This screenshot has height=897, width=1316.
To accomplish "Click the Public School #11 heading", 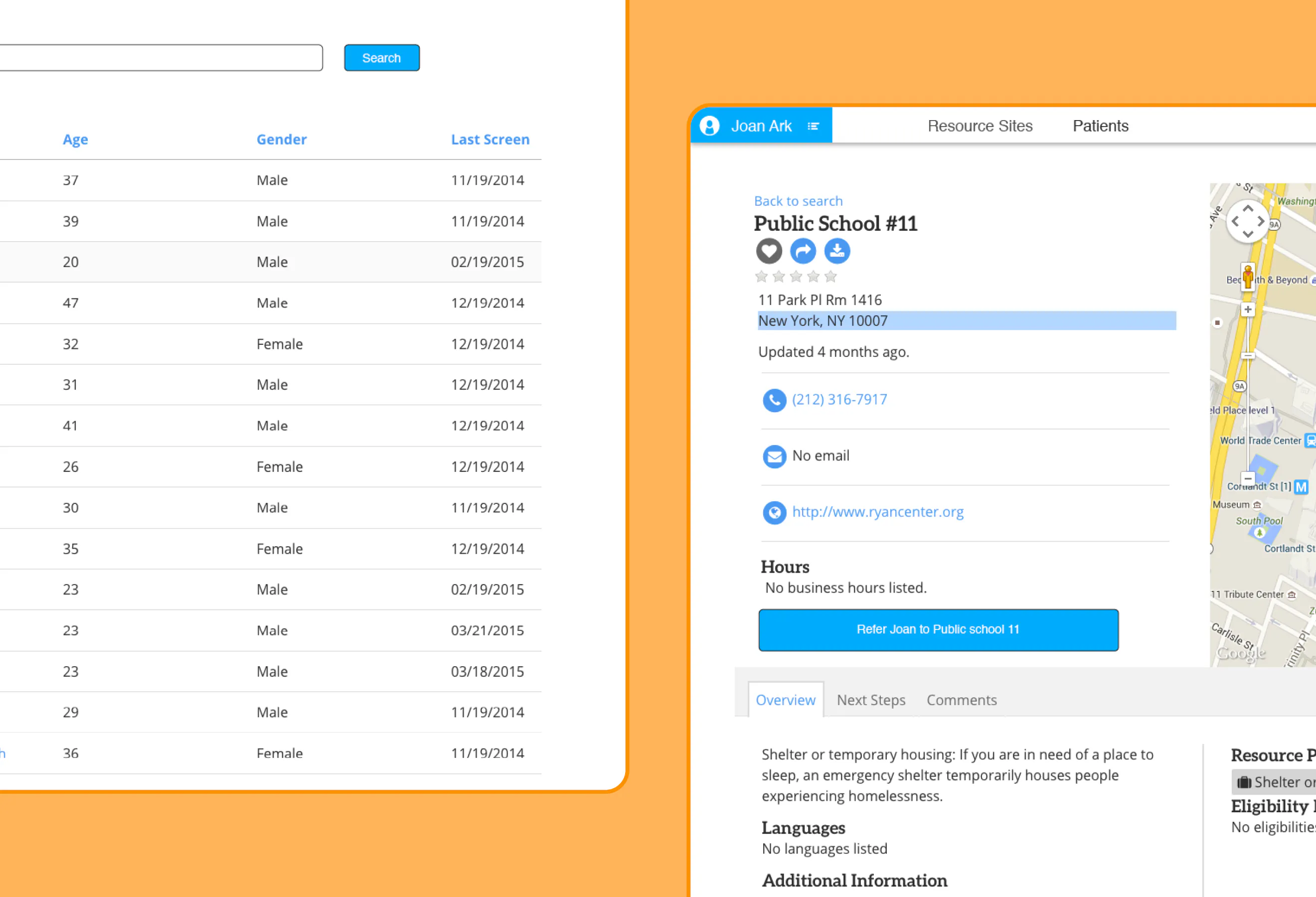I will (835, 224).
